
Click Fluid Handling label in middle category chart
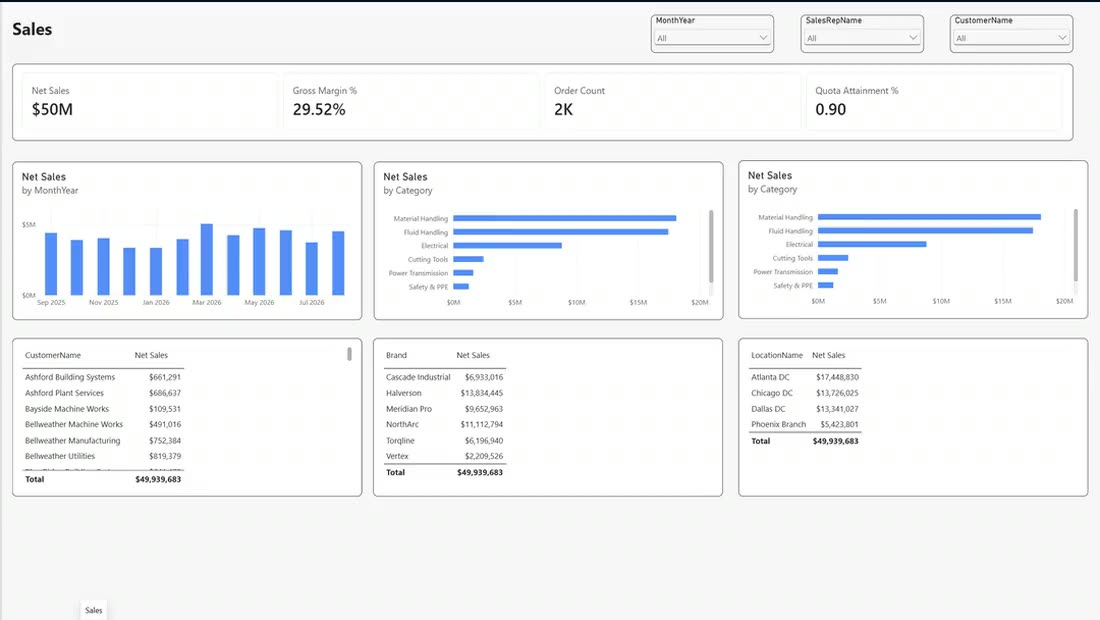425,232
